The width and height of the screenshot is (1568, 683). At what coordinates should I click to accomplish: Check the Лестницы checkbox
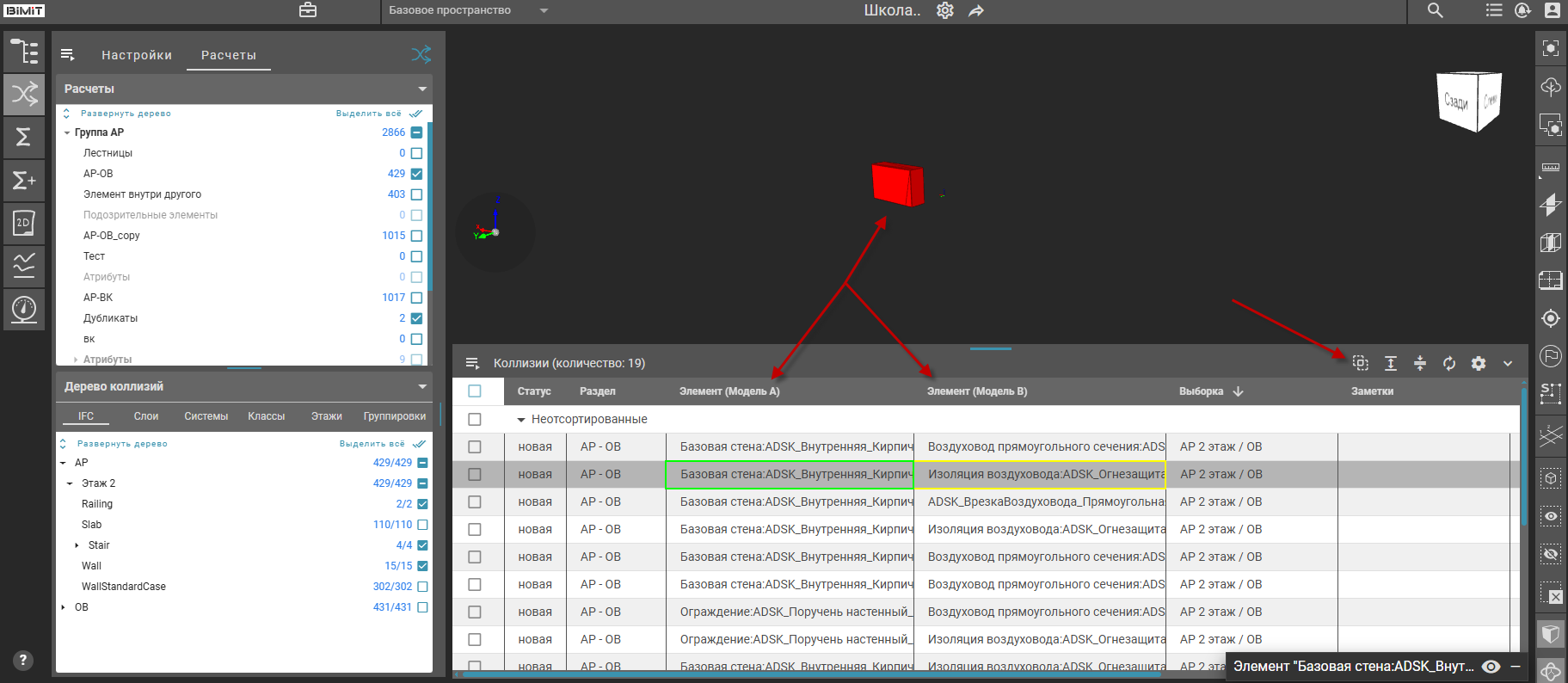416,153
